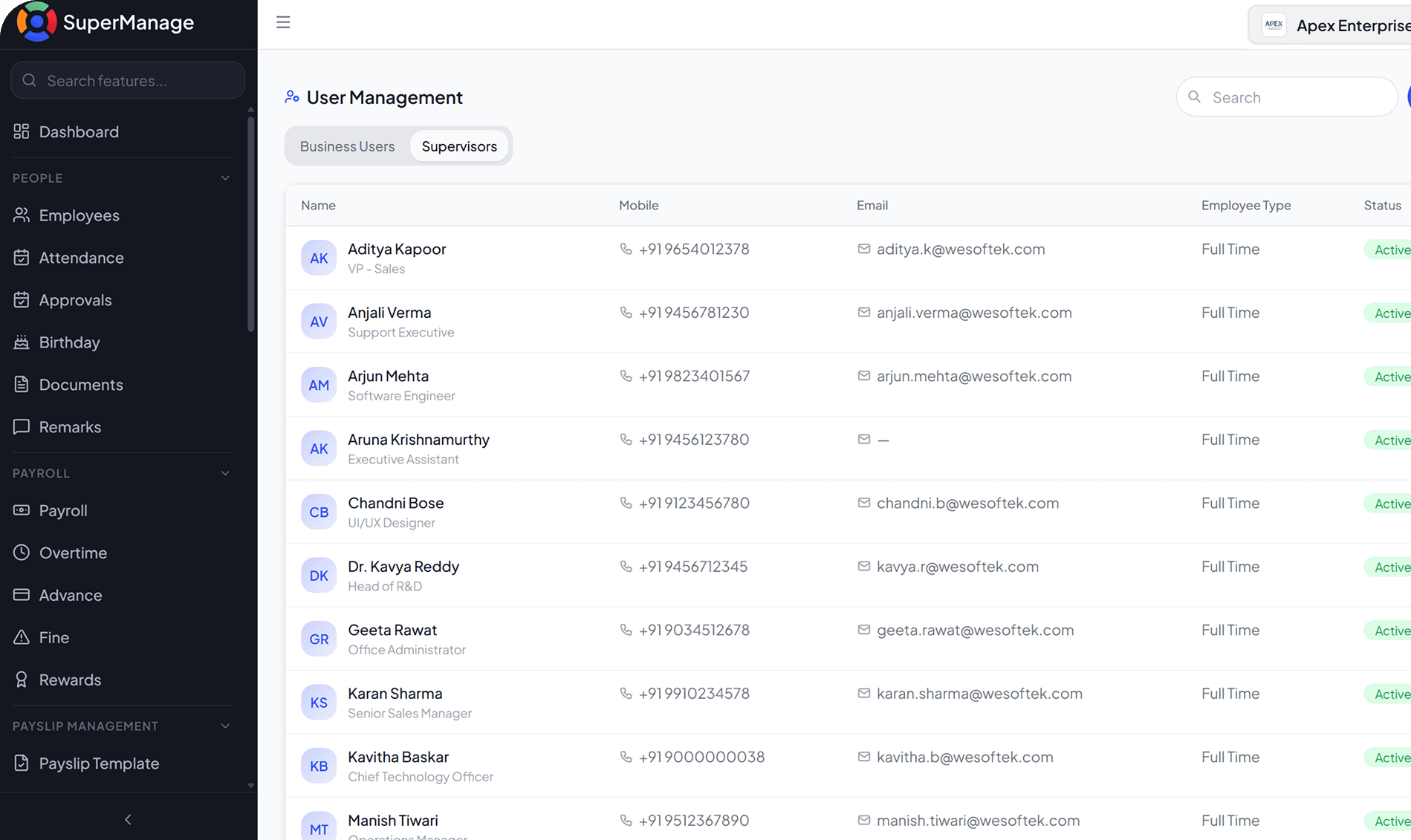Viewport: 1411px width, 840px height.
Task: Click the user Search box
Action: point(1287,97)
